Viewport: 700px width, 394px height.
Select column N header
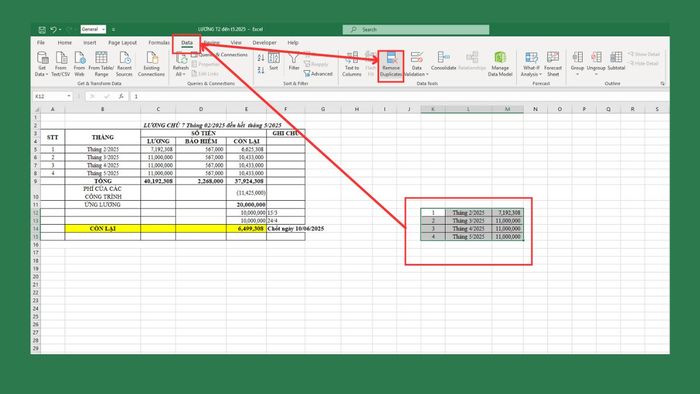point(535,109)
